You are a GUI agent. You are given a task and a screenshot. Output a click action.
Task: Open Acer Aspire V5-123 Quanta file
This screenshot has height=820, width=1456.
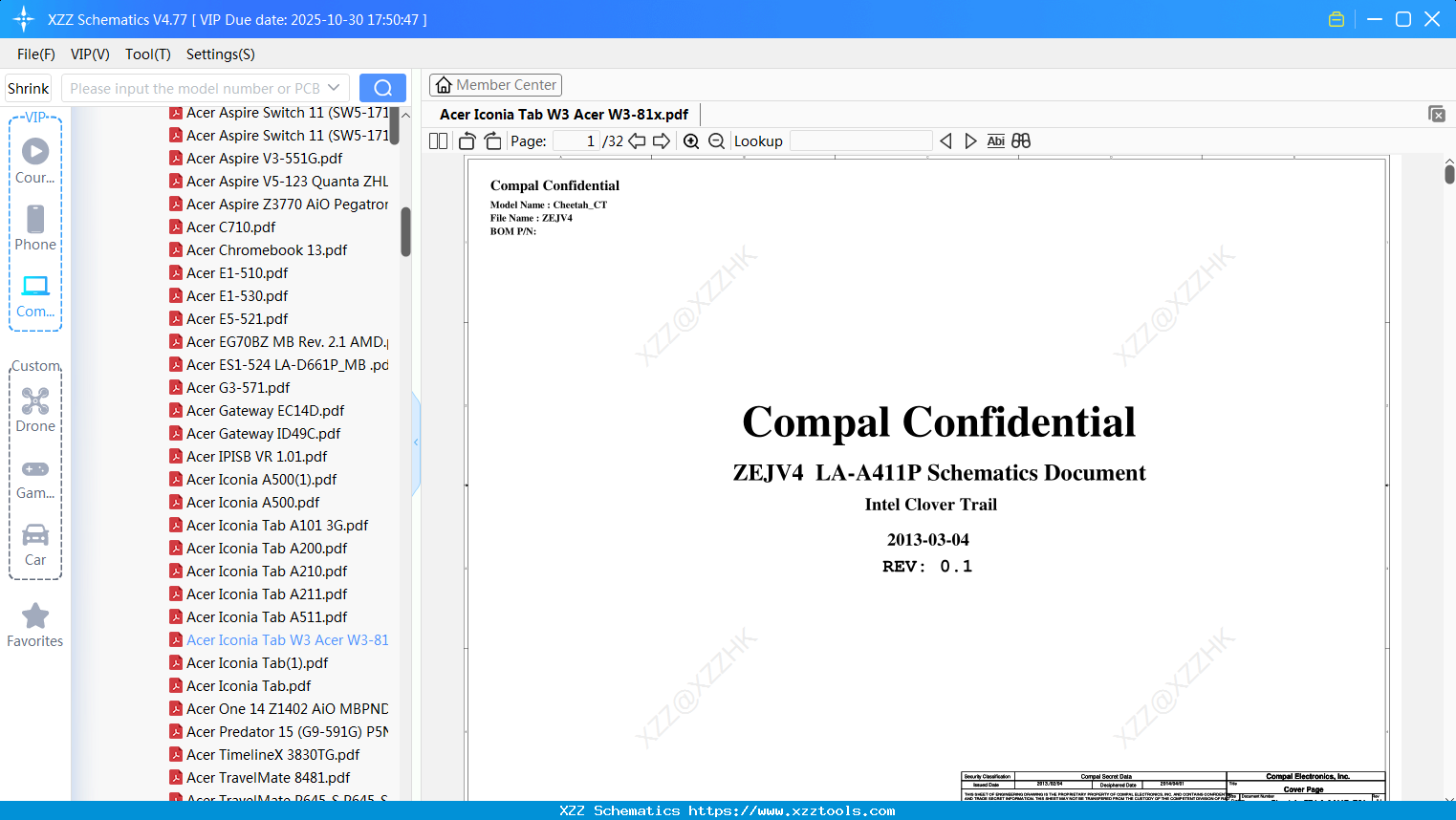click(278, 182)
